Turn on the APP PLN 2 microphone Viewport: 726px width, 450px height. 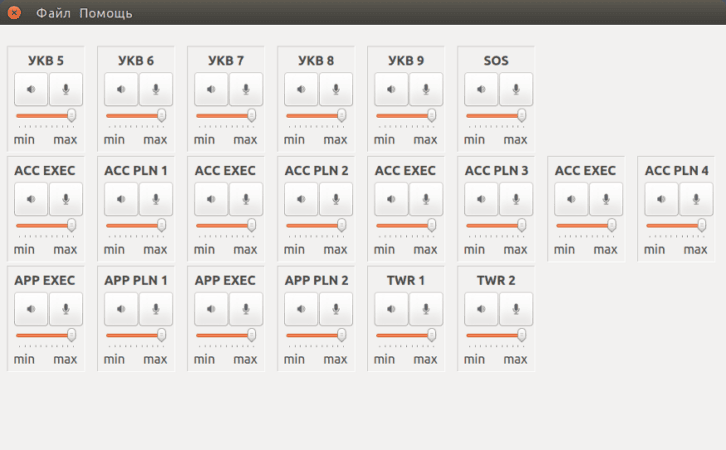click(336, 309)
